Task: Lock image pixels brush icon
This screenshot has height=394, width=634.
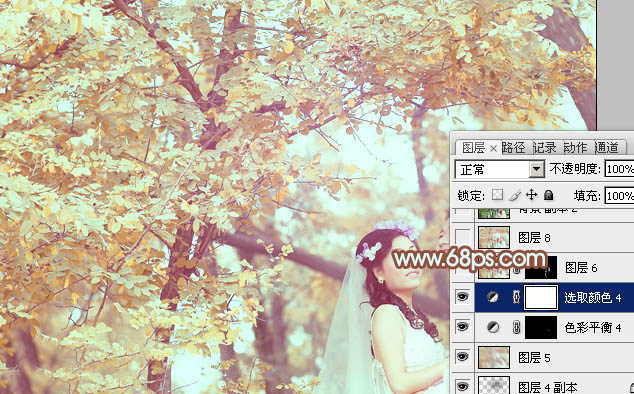Action: click(515, 195)
